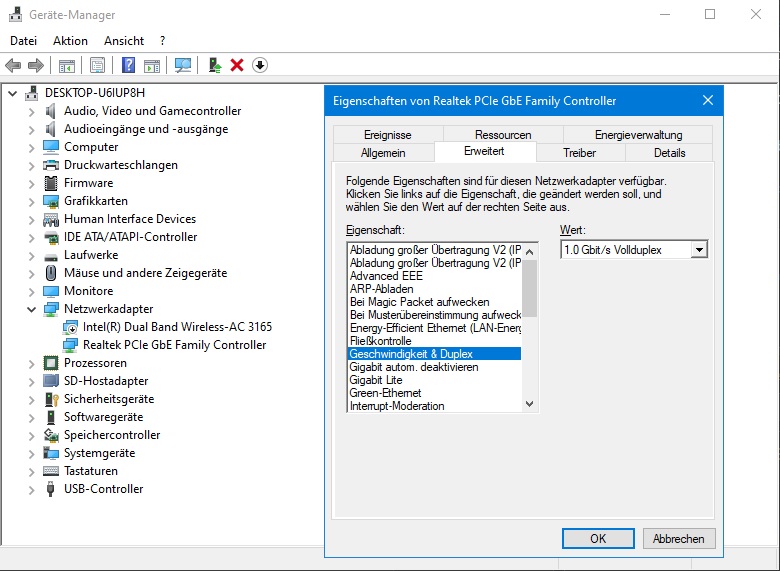
Task: Switch to the Treiber tab
Action: pos(580,153)
